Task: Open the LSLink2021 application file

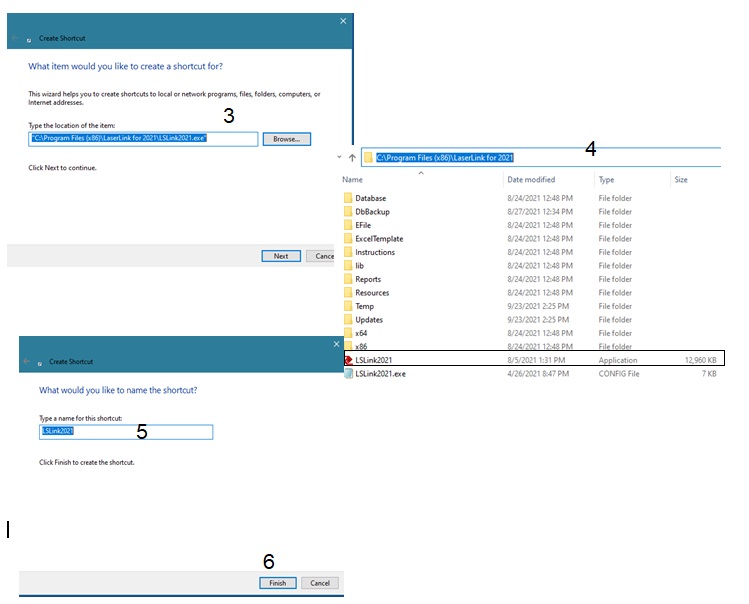Action: pyautogui.click(x=534, y=360)
